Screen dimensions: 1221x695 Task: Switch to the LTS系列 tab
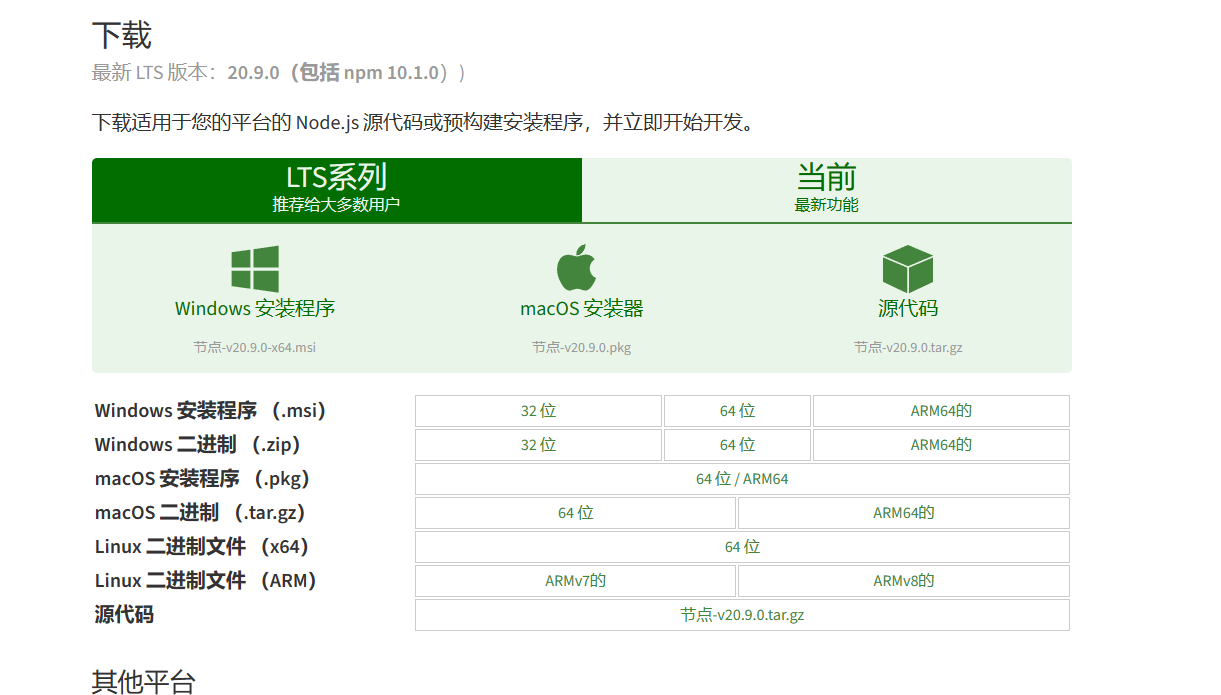coord(336,189)
